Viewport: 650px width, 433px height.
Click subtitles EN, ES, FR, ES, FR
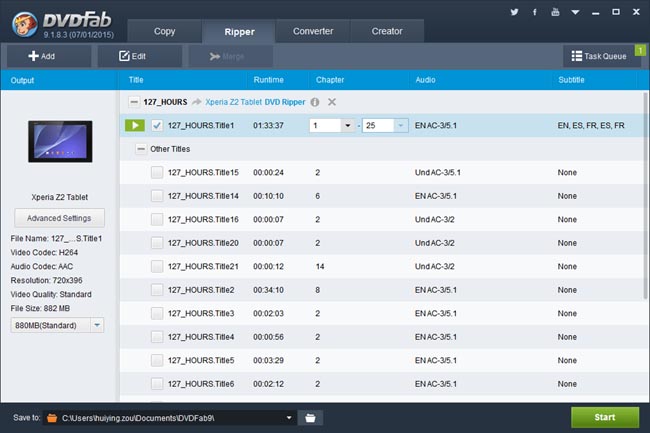(x=591, y=125)
